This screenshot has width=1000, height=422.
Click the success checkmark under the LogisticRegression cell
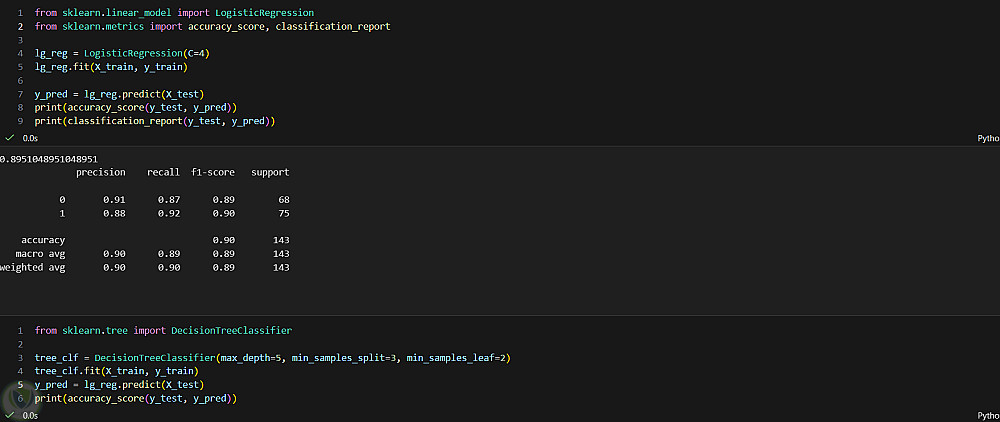pos(9,139)
